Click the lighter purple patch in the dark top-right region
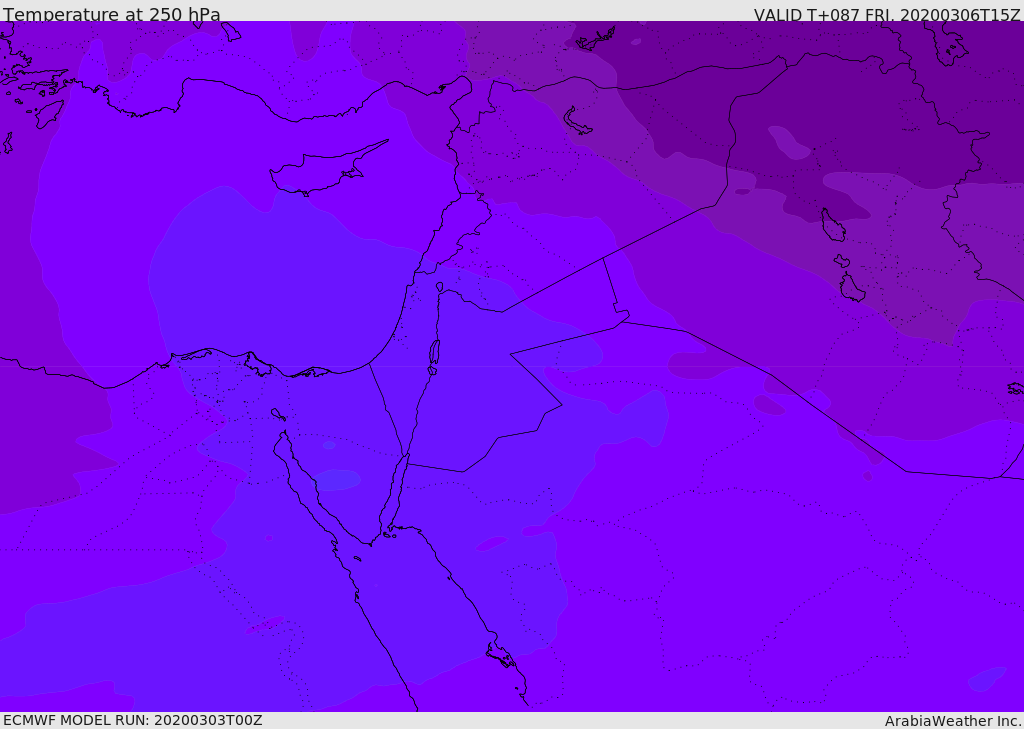 788,143
